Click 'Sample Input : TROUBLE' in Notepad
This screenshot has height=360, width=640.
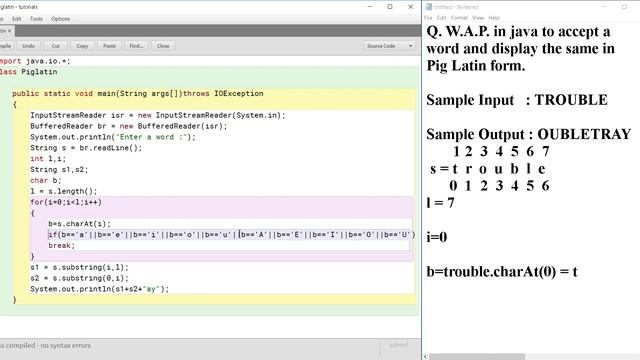tap(517, 100)
